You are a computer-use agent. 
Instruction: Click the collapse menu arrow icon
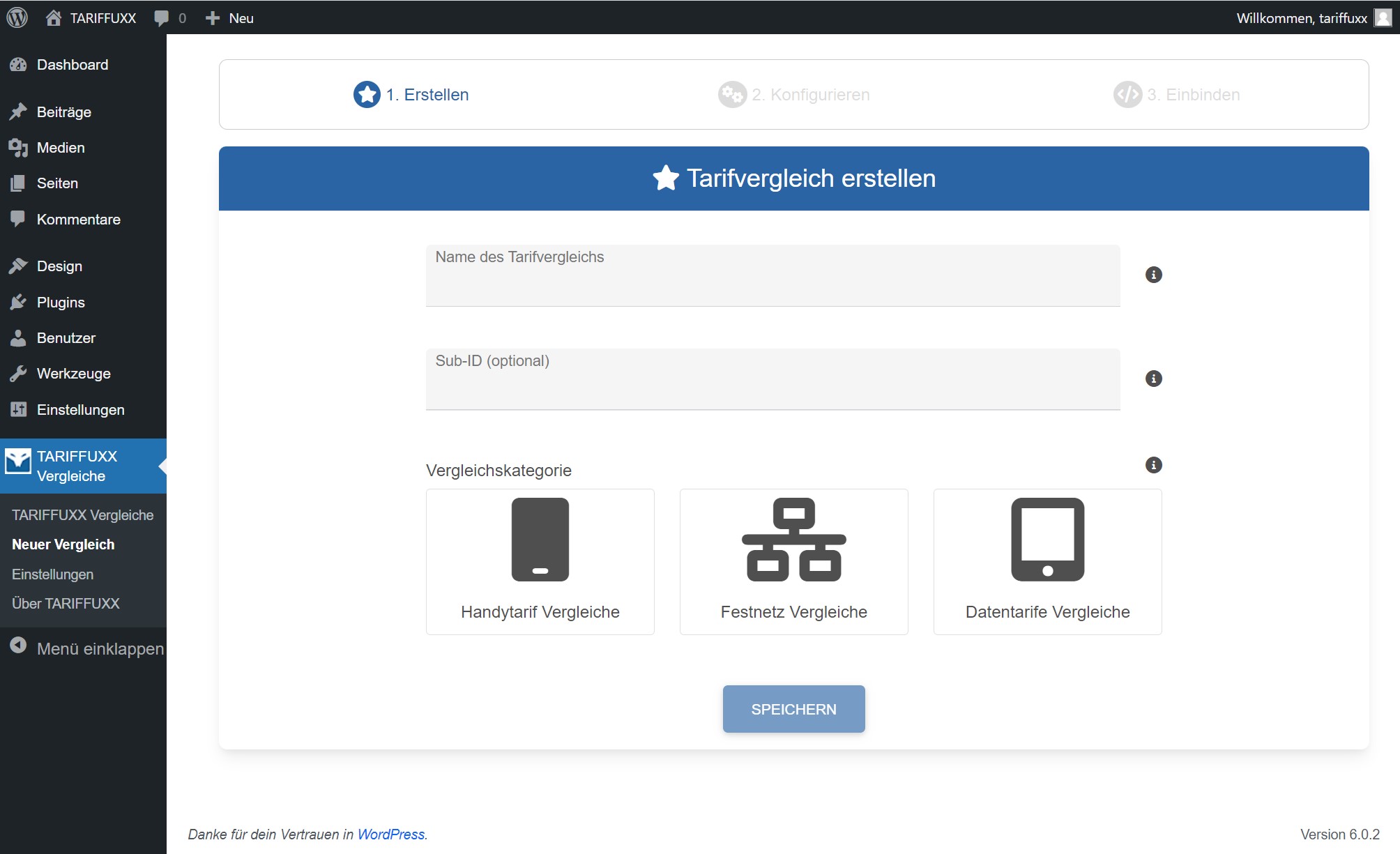(x=18, y=646)
